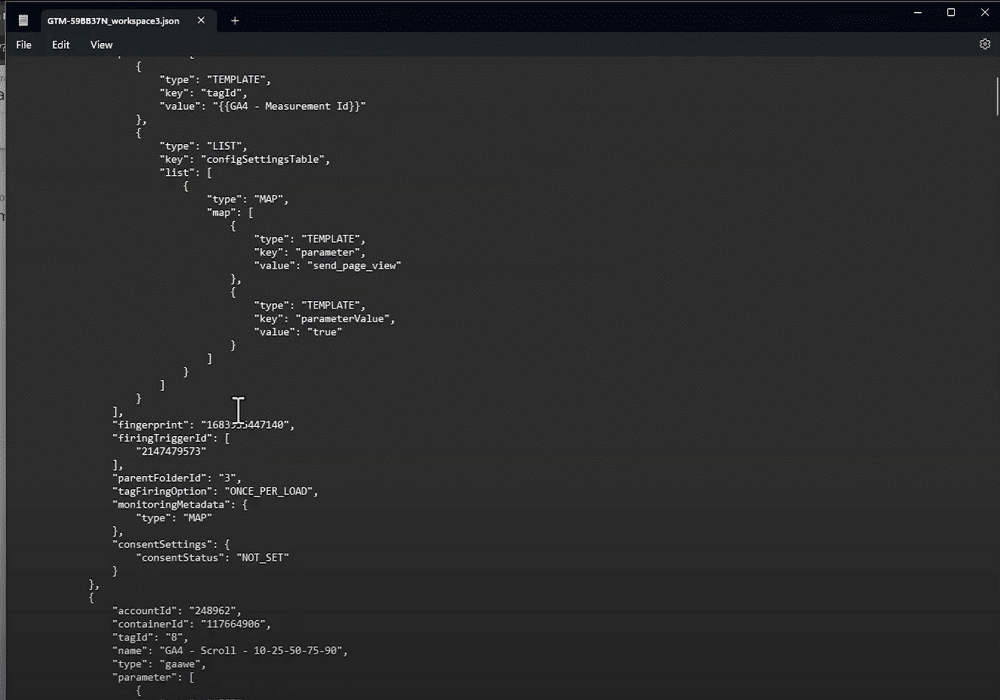Open the View menu

pos(100,44)
